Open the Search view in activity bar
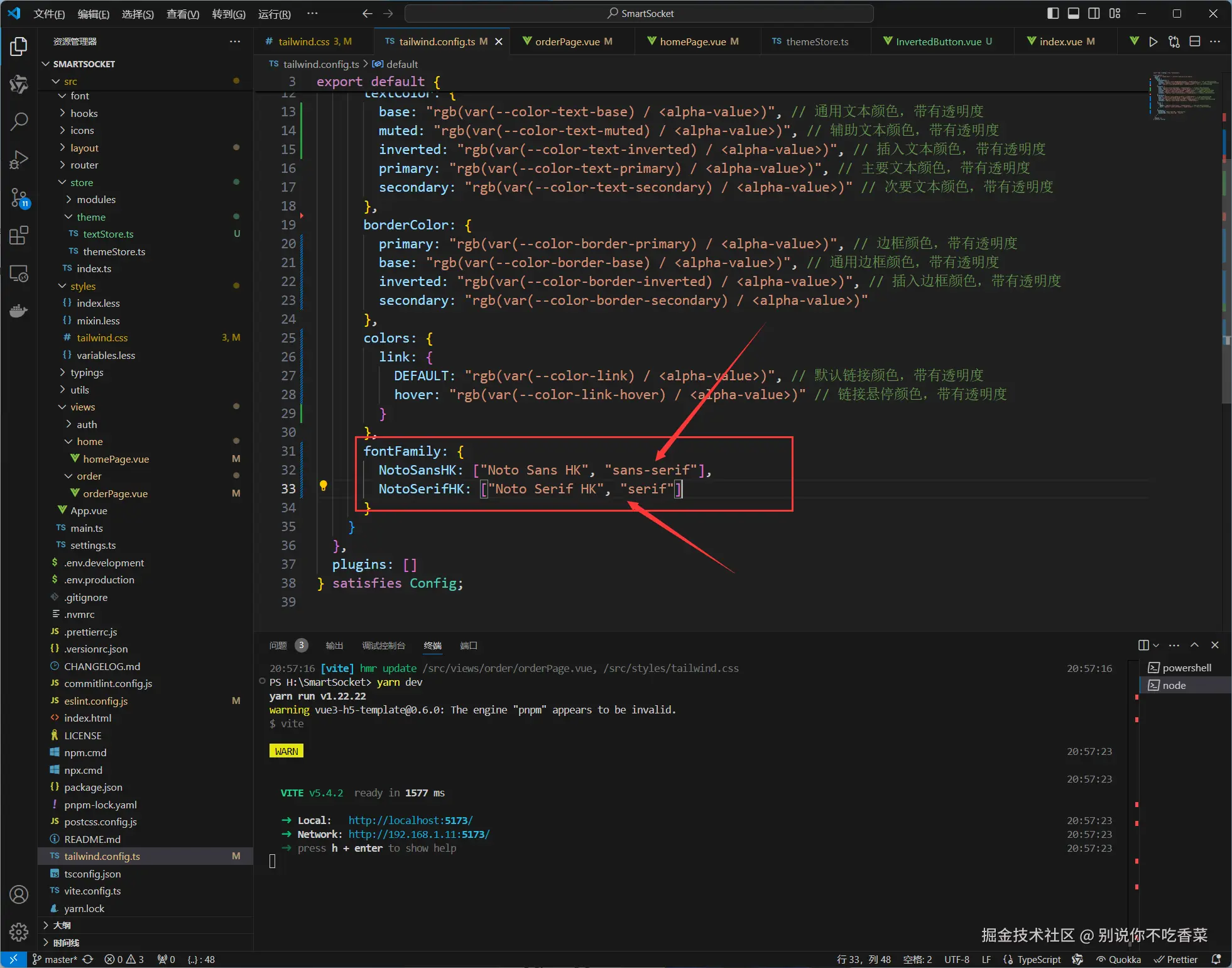The image size is (1232, 968). tap(19, 121)
